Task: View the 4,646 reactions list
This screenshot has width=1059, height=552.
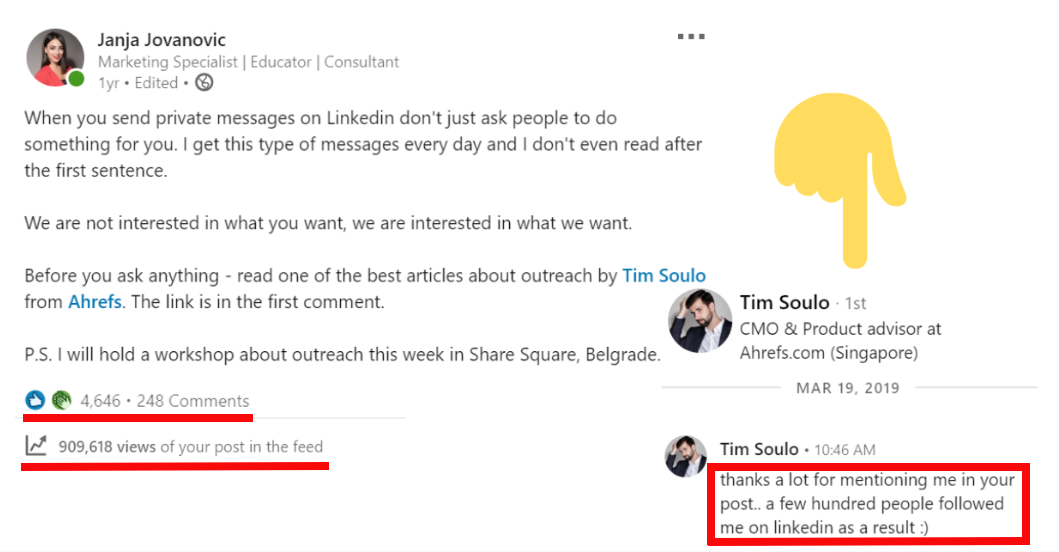Action: click(100, 401)
